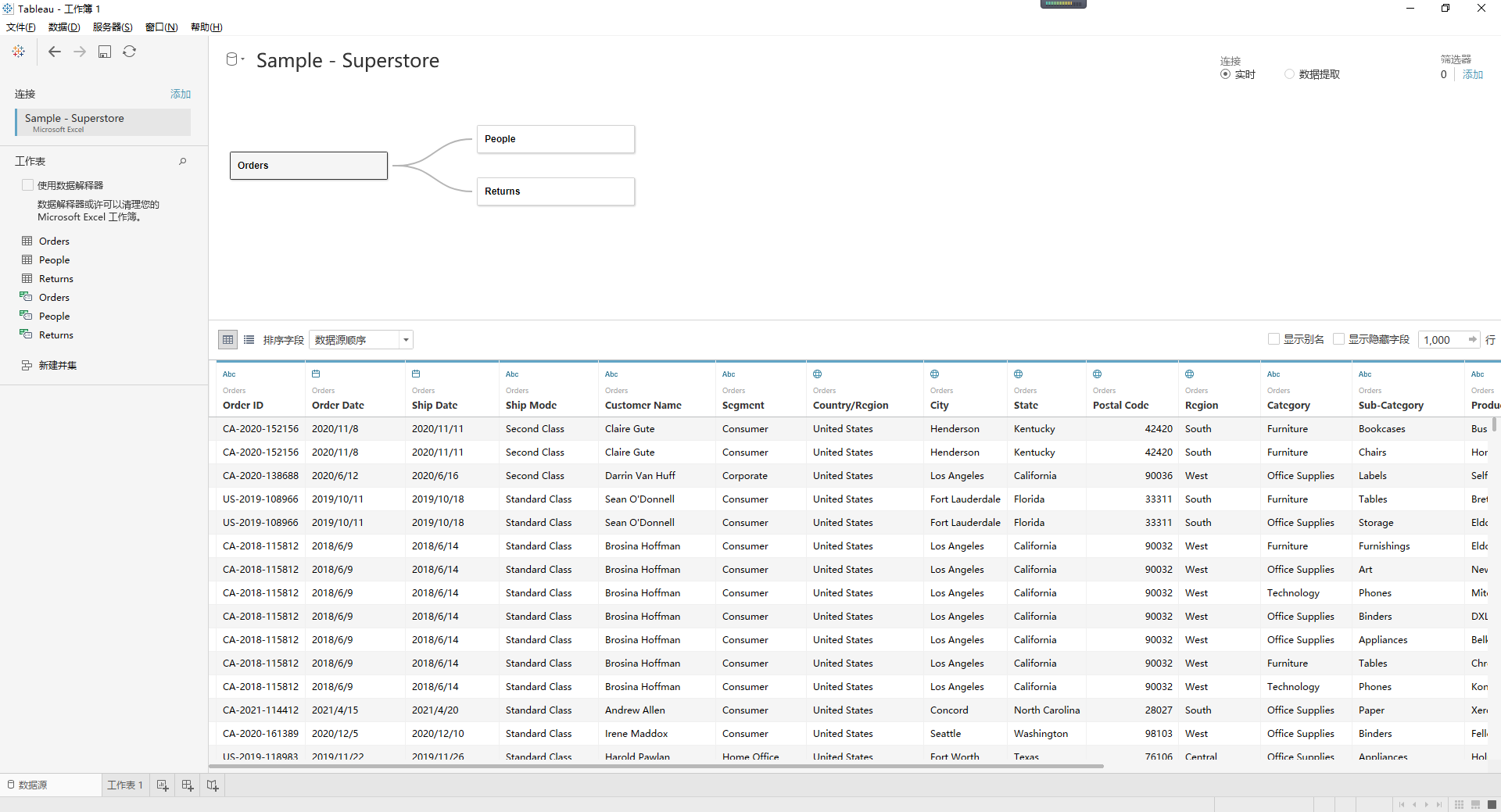Click the back arrow in the toolbar
Screen dimensions: 1501x812
(54, 52)
